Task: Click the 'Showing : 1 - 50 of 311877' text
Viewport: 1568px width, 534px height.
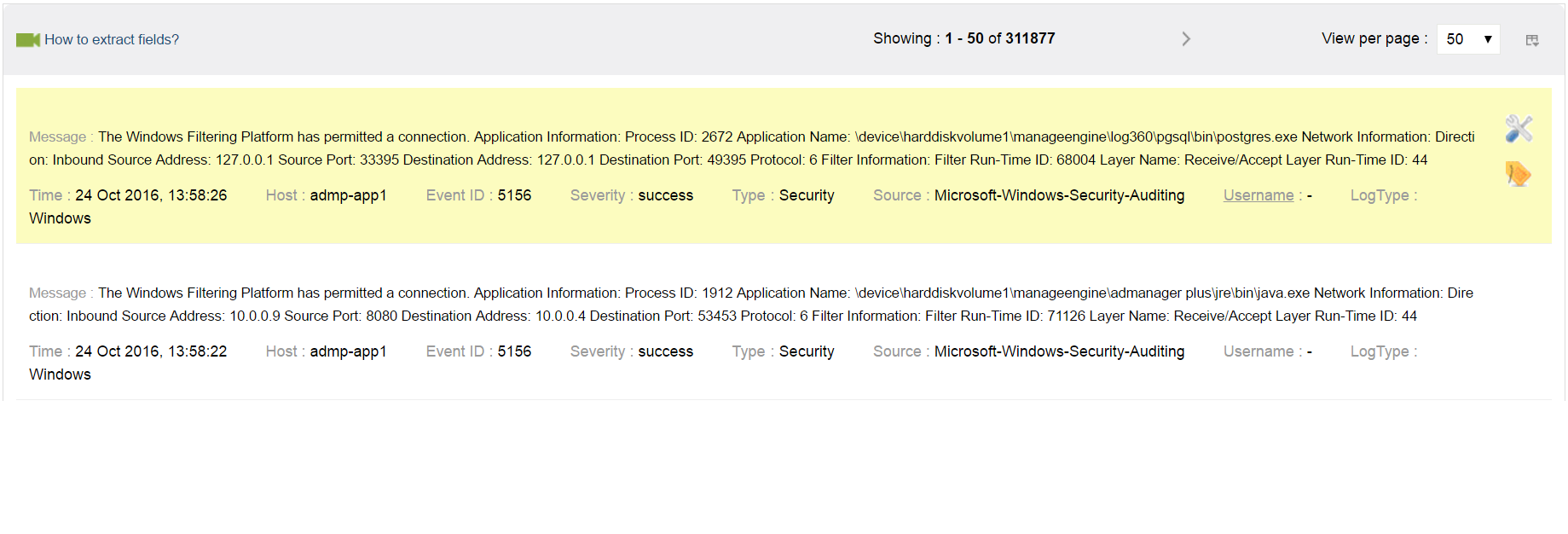Action: (x=964, y=38)
